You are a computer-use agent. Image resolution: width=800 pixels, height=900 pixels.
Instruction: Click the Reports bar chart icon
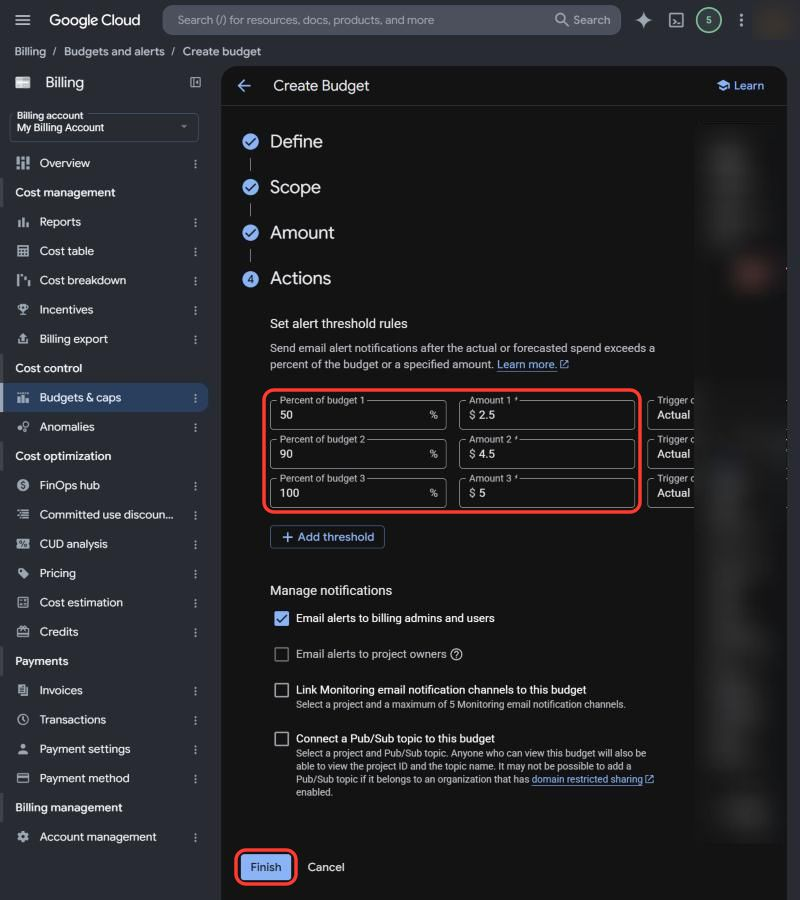click(23, 222)
